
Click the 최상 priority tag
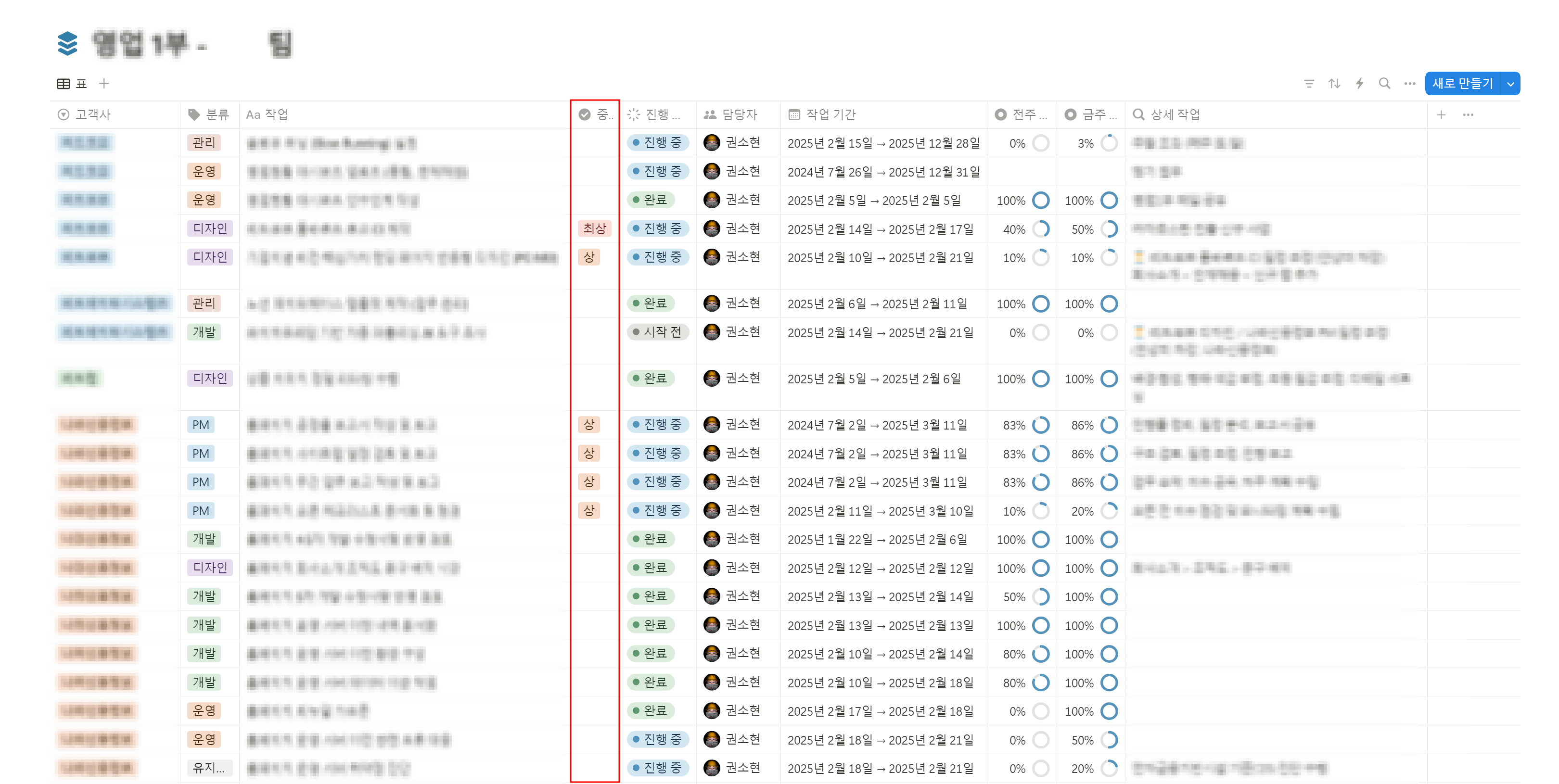click(594, 228)
